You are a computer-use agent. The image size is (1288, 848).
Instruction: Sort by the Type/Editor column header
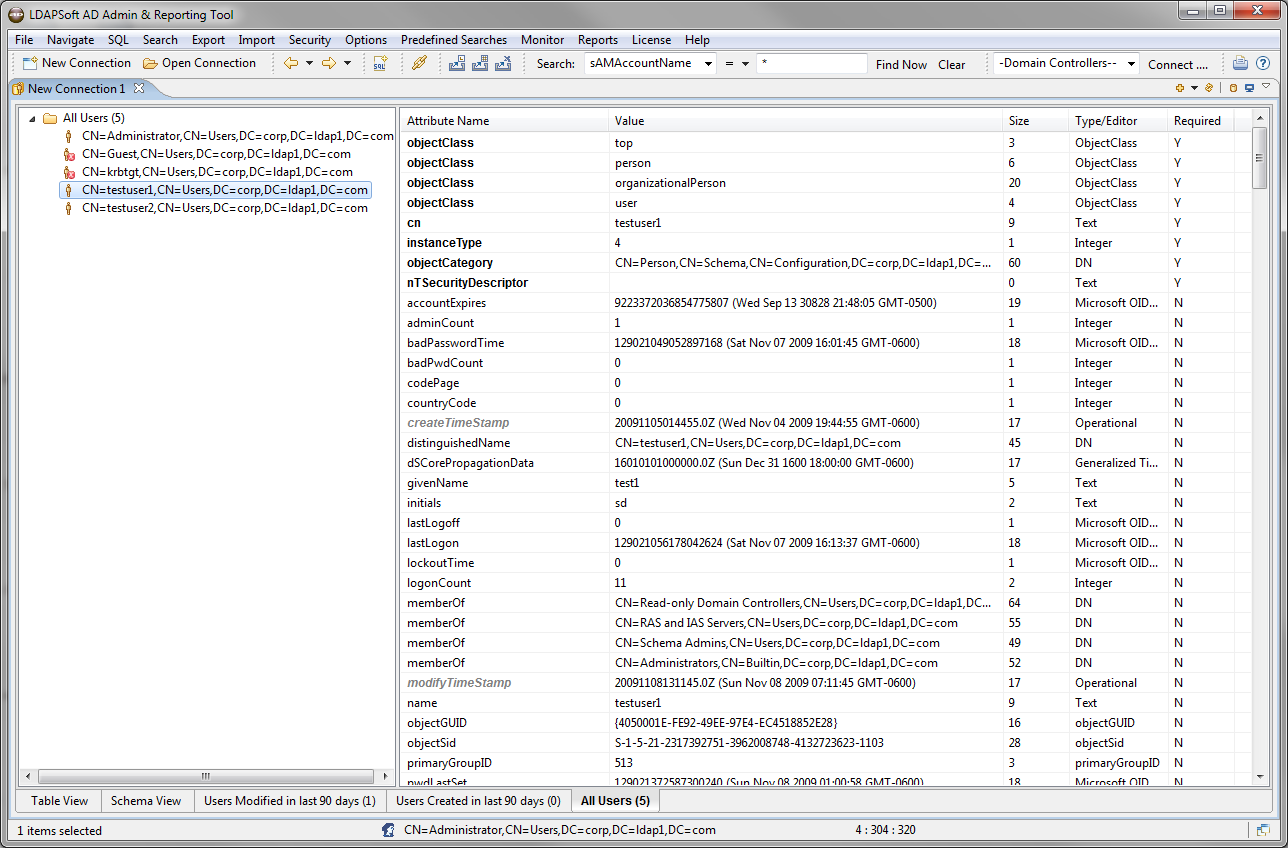click(1118, 121)
